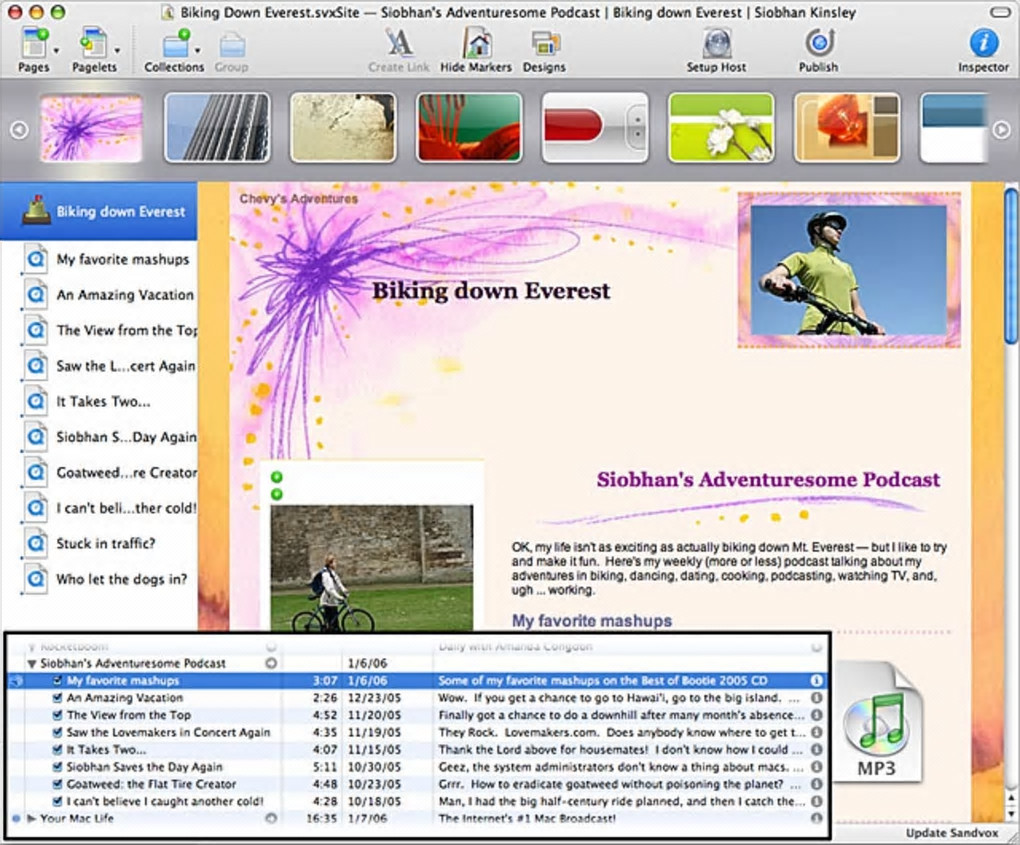Click page icon beside Who let the dogs in?
This screenshot has height=845, width=1020.
pyautogui.click(x=35, y=578)
